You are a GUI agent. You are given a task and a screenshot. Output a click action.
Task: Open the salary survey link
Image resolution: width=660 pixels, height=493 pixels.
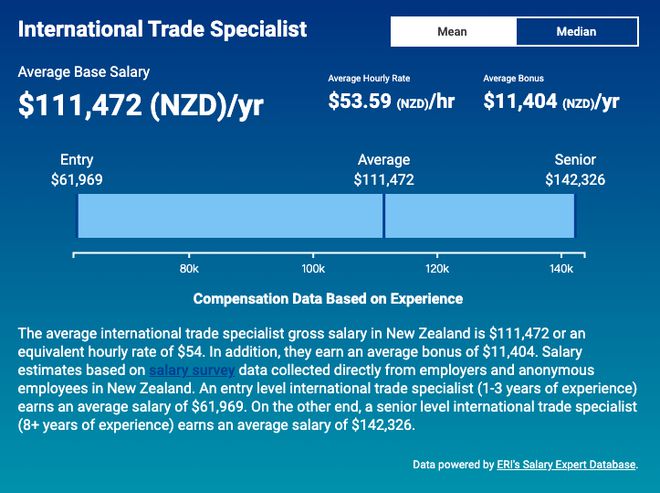coord(192,370)
